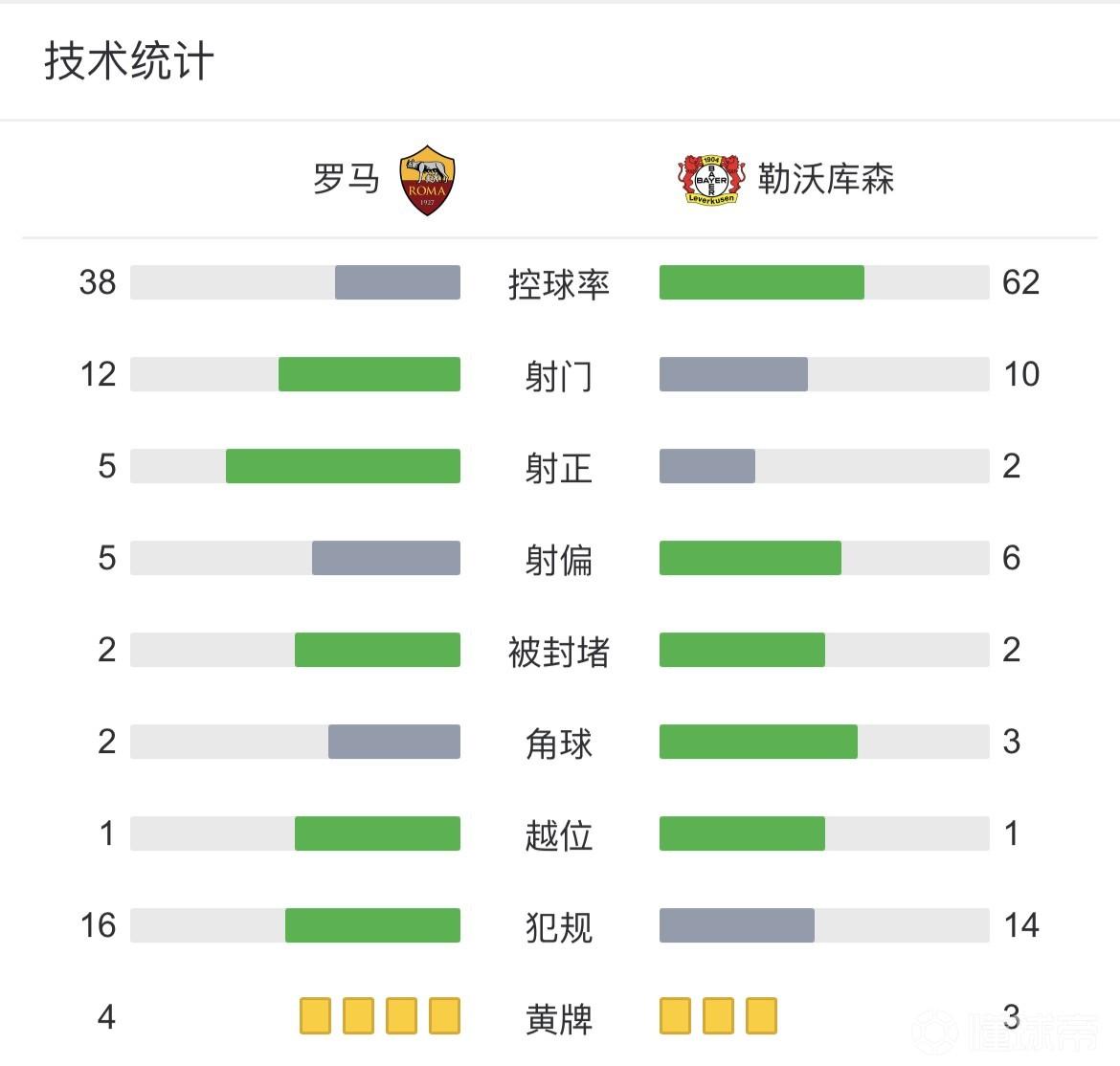Open the 罗马 team name link

pyautogui.click(x=347, y=179)
